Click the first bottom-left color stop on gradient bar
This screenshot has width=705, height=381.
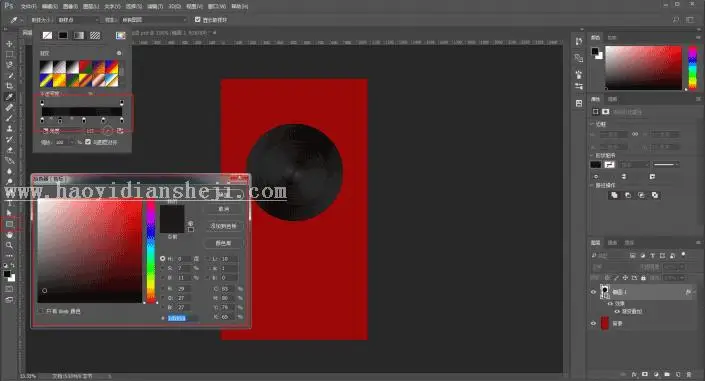42,121
